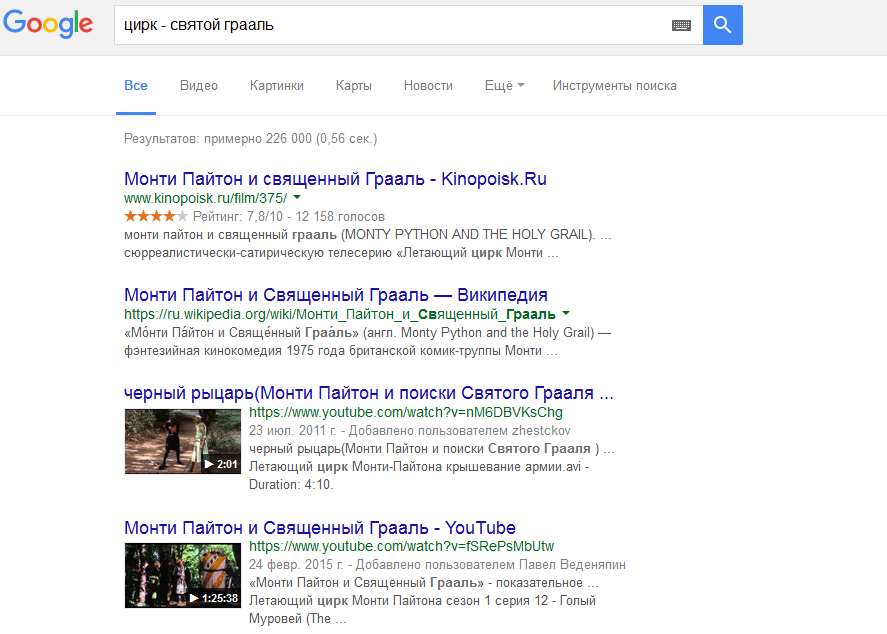The width and height of the screenshot is (887, 634).
Task: Open the Новости tab
Action: point(428,86)
